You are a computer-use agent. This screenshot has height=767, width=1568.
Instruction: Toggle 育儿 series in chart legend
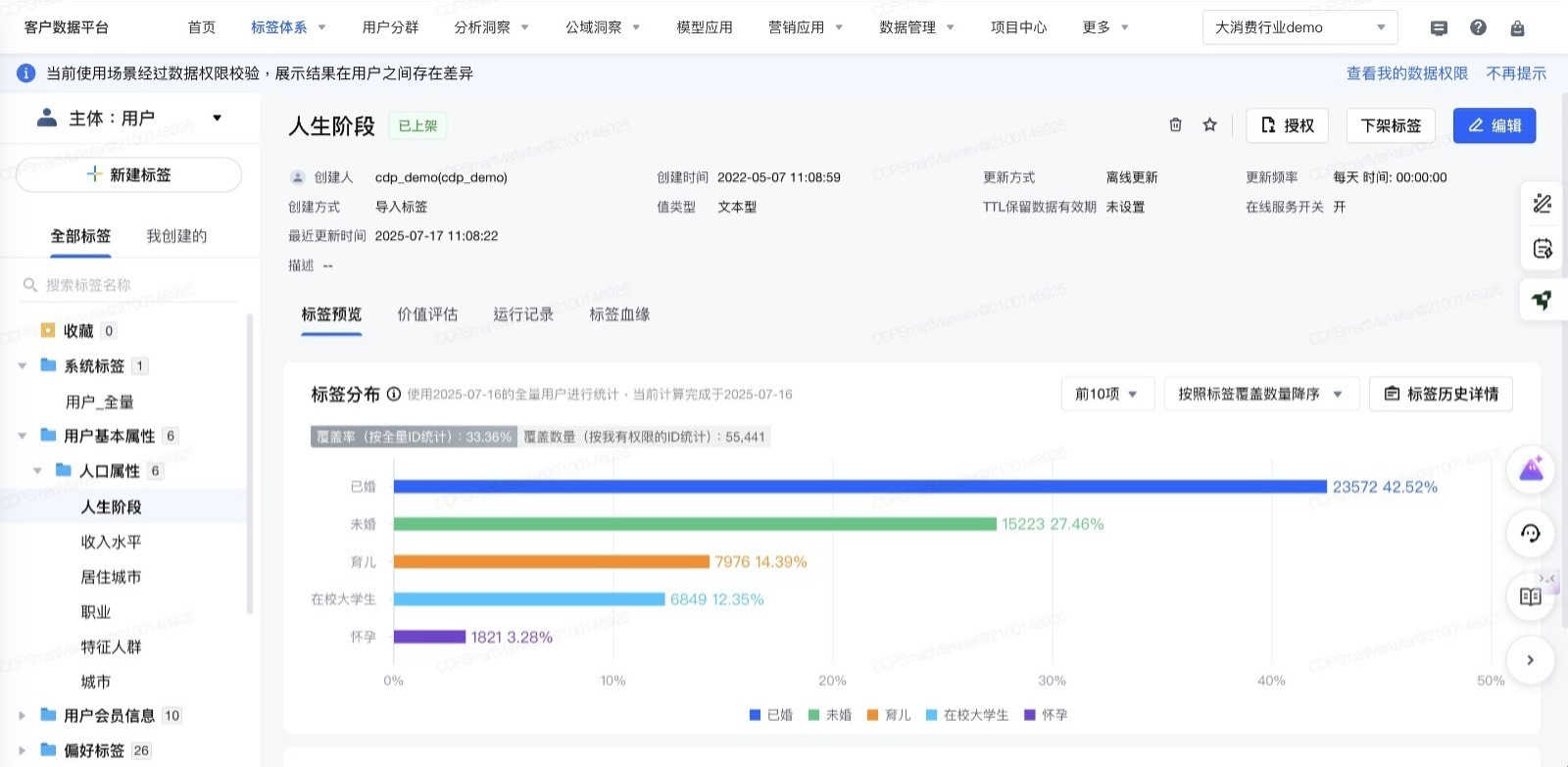click(889, 715)
